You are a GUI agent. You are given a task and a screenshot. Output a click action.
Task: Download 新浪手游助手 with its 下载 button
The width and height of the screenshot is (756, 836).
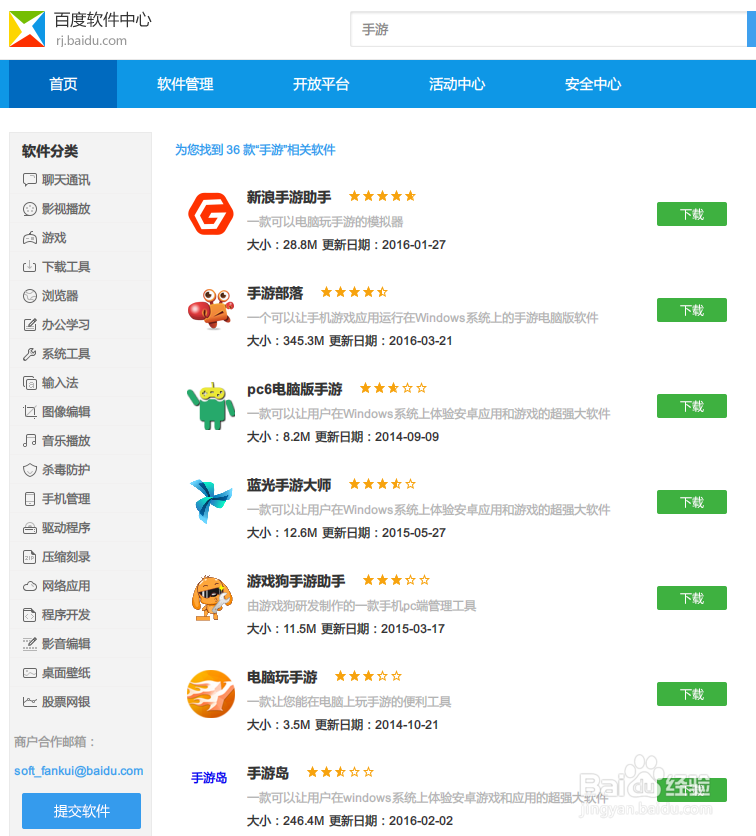point(691,214)
